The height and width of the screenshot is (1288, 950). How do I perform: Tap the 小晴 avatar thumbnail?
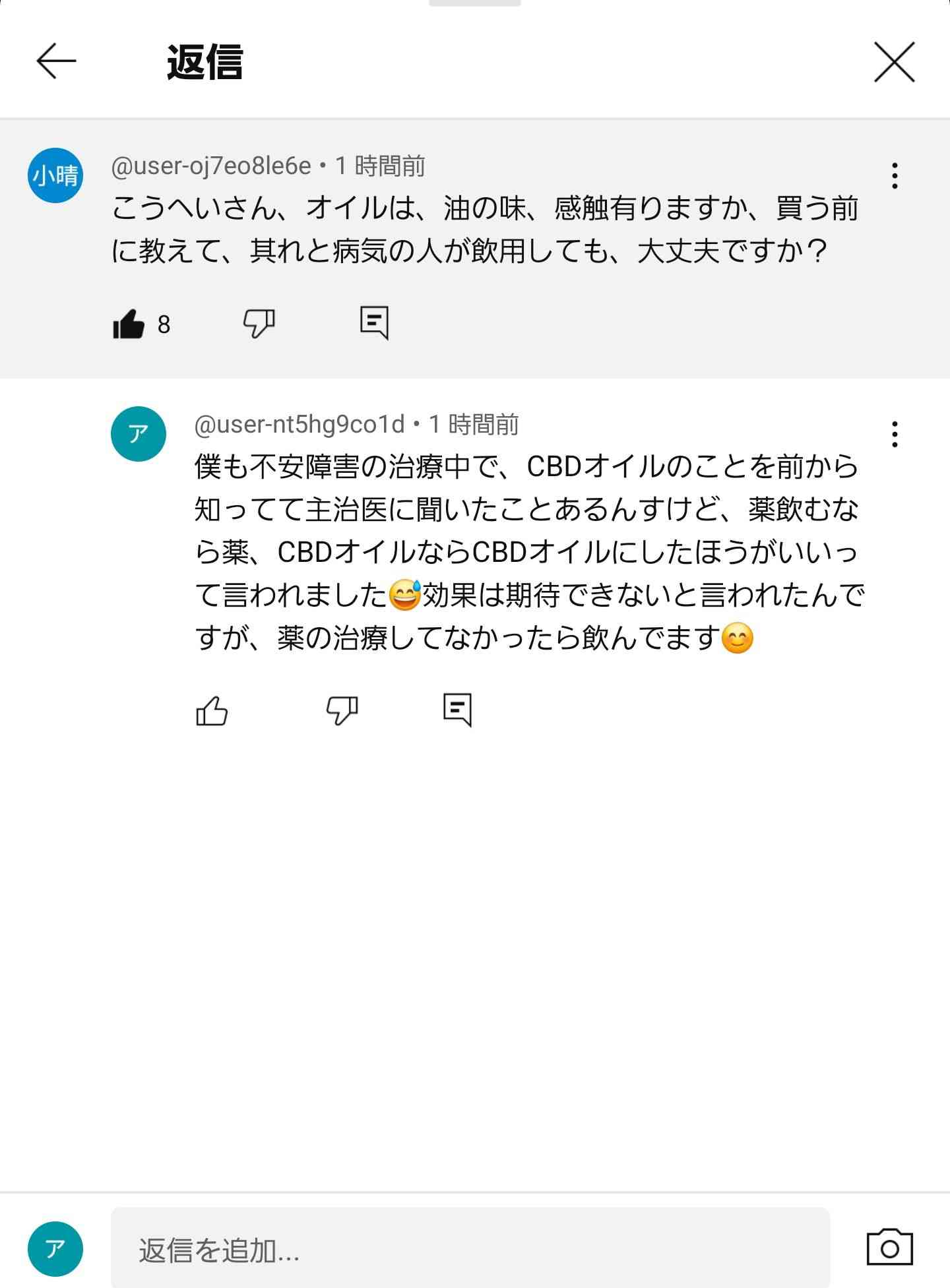(x=55, y=173)
